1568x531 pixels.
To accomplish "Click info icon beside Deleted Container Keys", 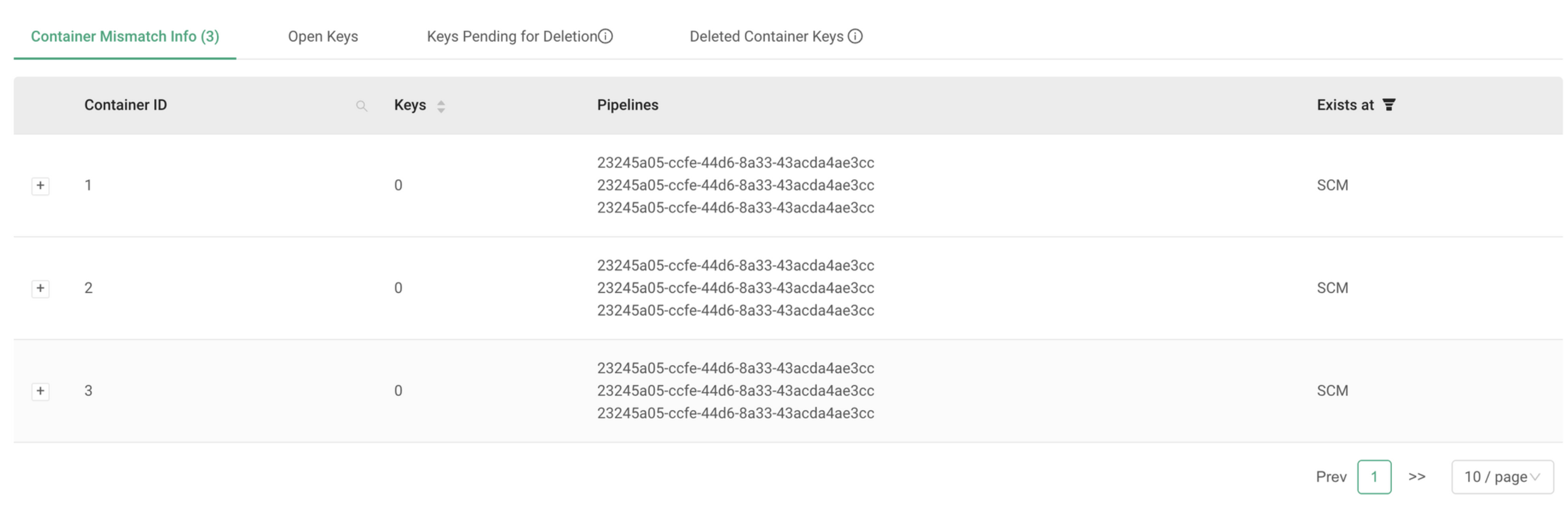I will click(855, 37).
